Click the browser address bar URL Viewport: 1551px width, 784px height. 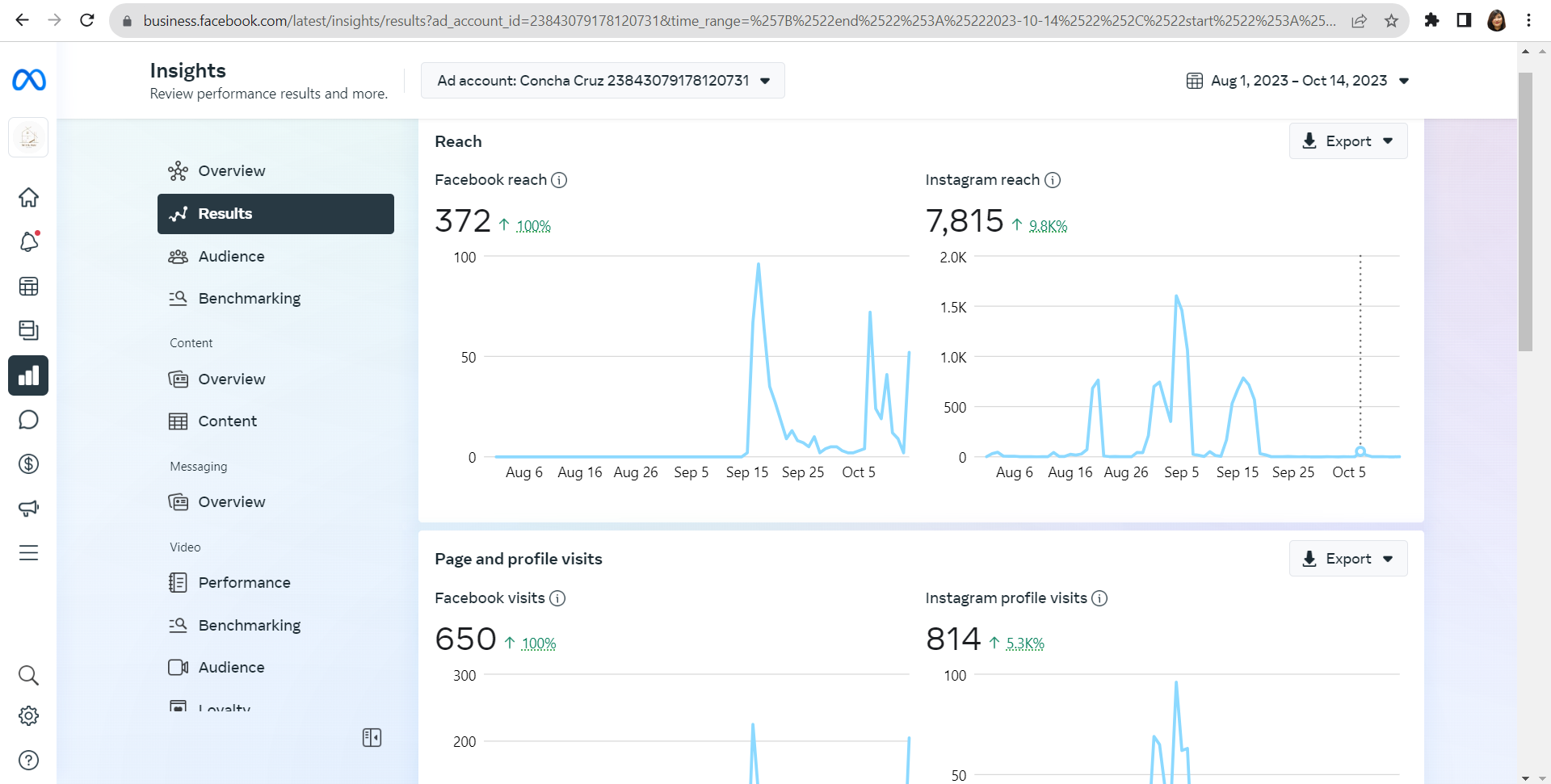(x=739, y=20)
